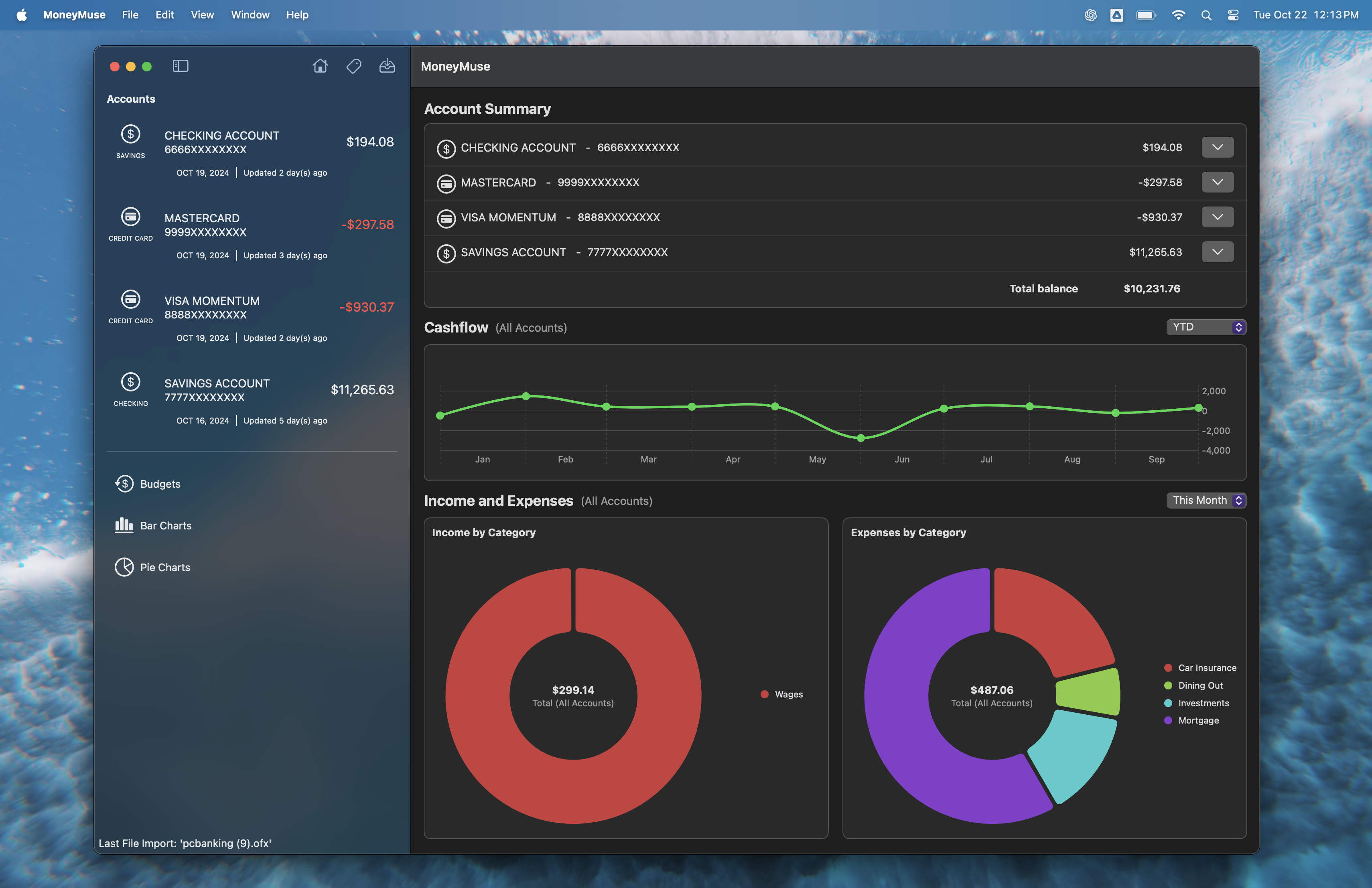Expand Mastercard summary row chevron
Screen dimensions: 1372x888
(x=1218, y=182)
